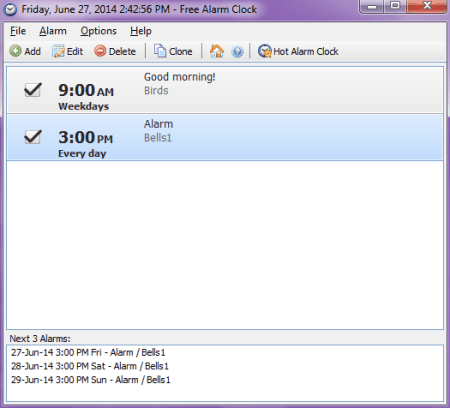Click the 29-Jun-14 Sun upcoming alarm entry

point(91,380)
